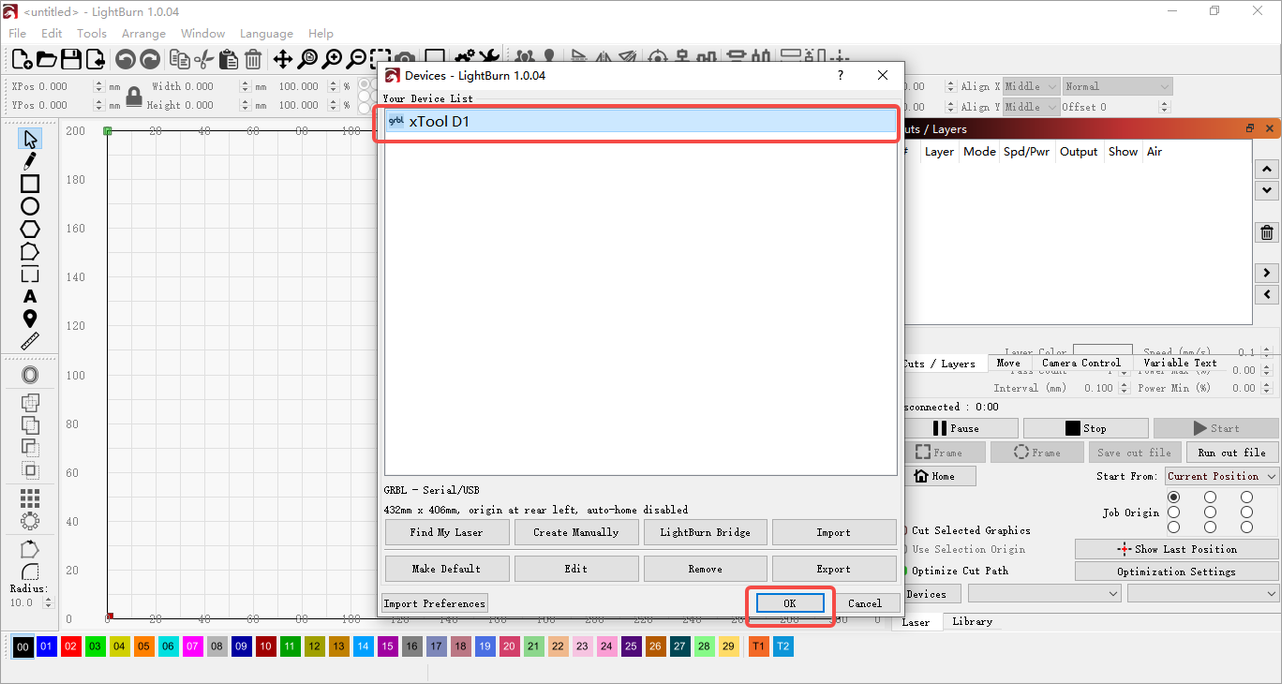
Task: Select the Rectangle drawing tool
Action: [x=30, y=184]
